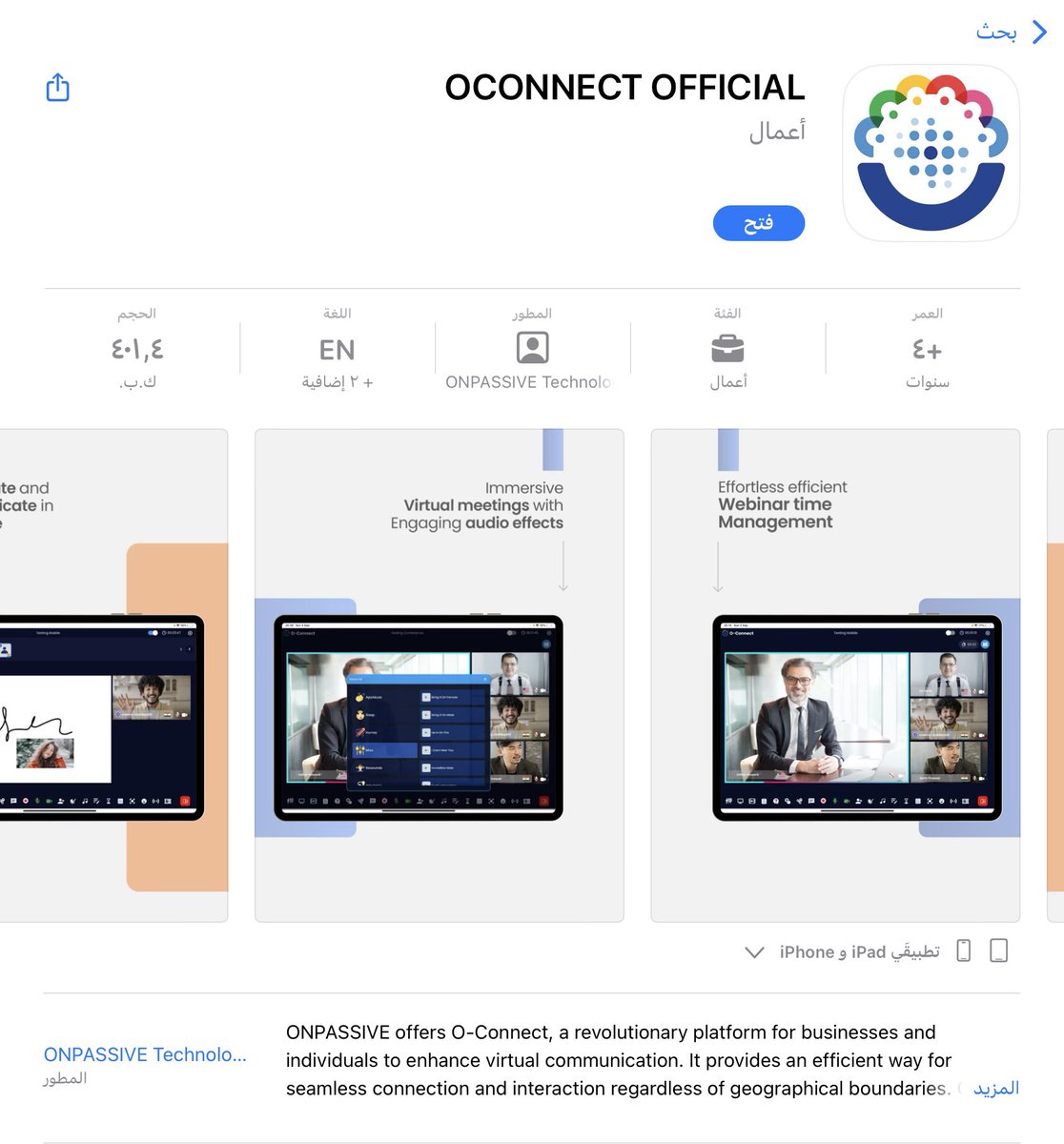Tap المزيد to read the full description
This screenshot has height=1144, width=1064.
click(x=994, y=1088)
